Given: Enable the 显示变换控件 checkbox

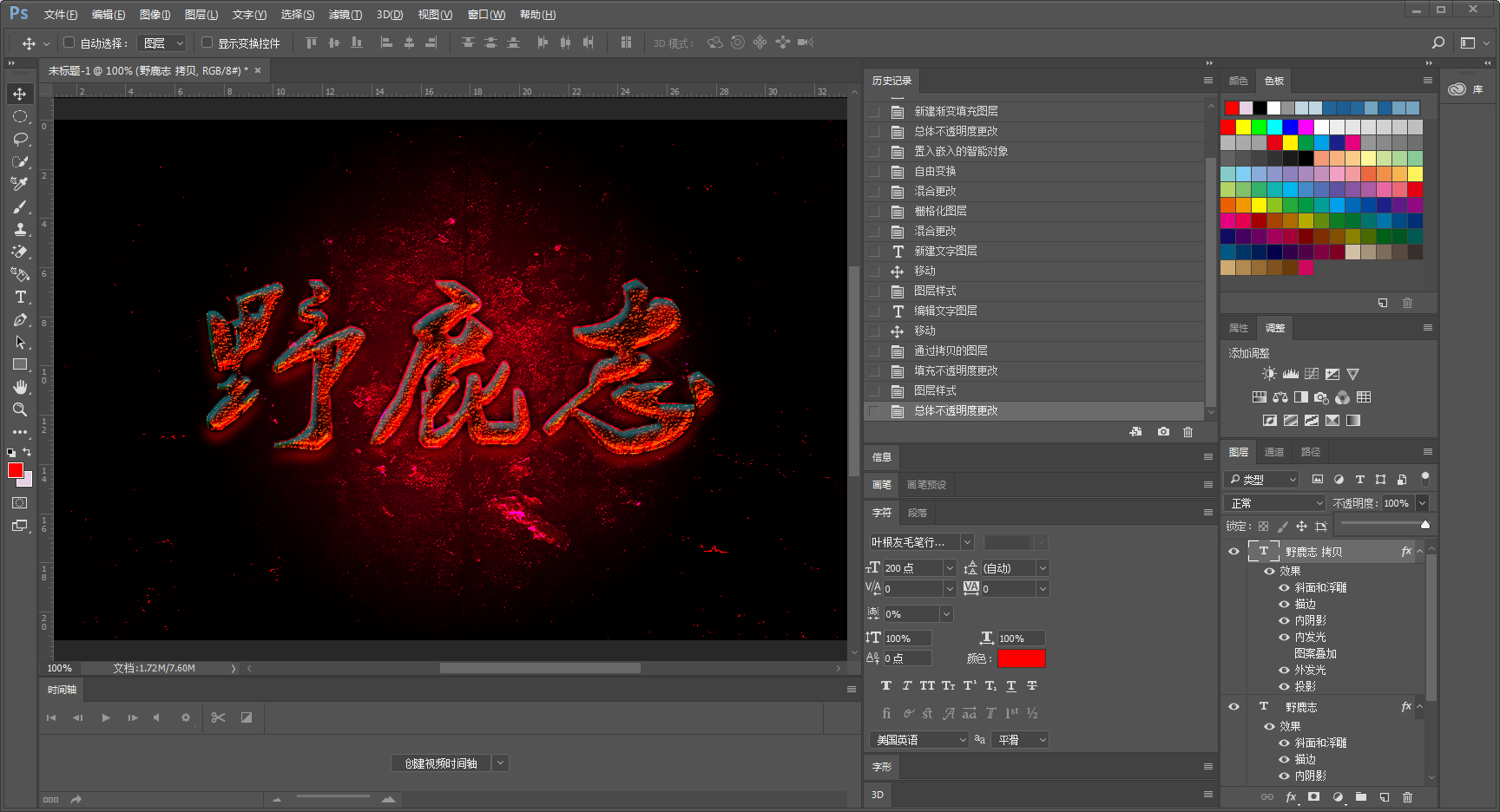Looking at the screenshot, I should point(207,43).
